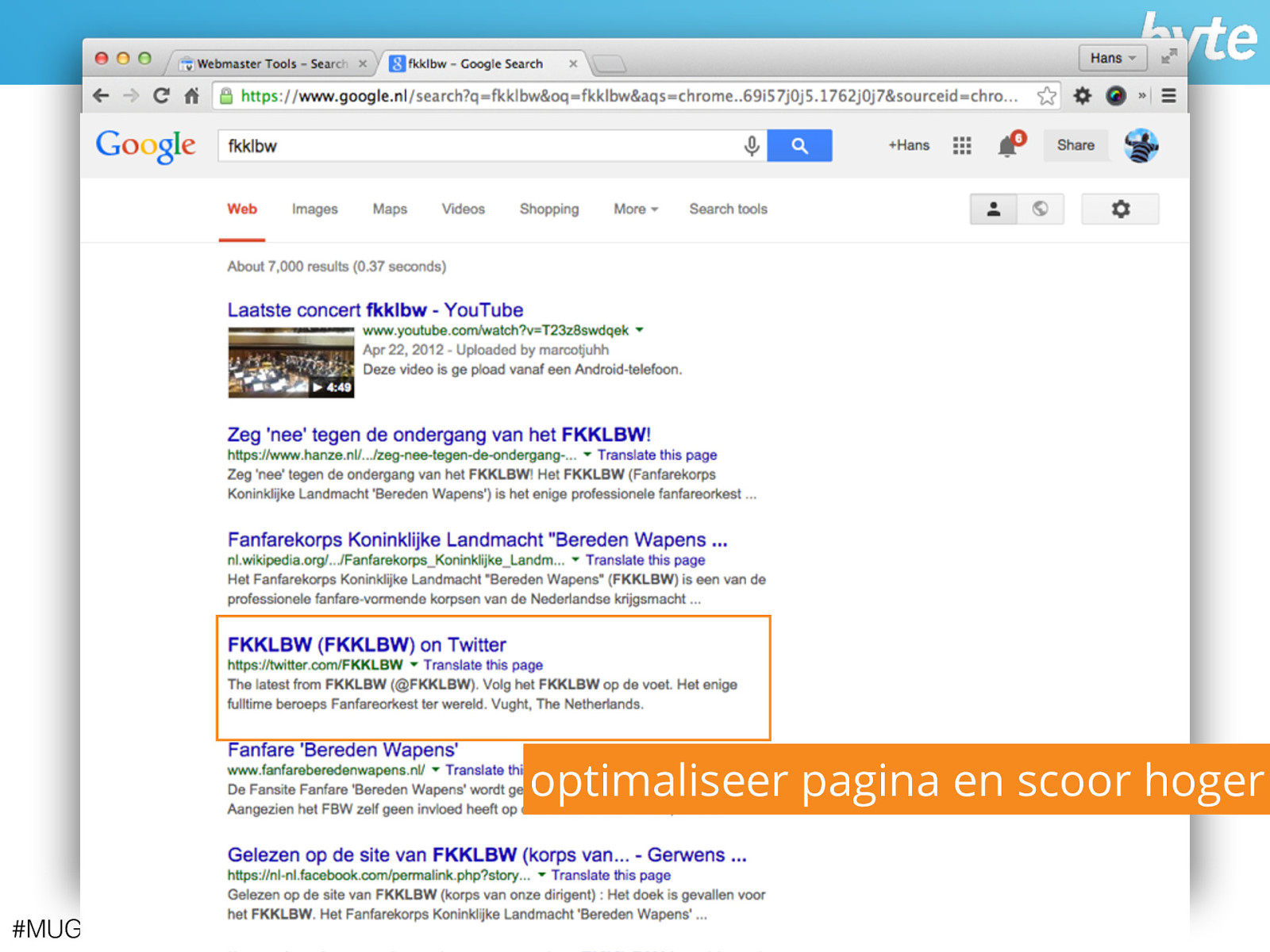The image size is (1270, 952).
Task: Click the Google logo
Action: [146, 145]
